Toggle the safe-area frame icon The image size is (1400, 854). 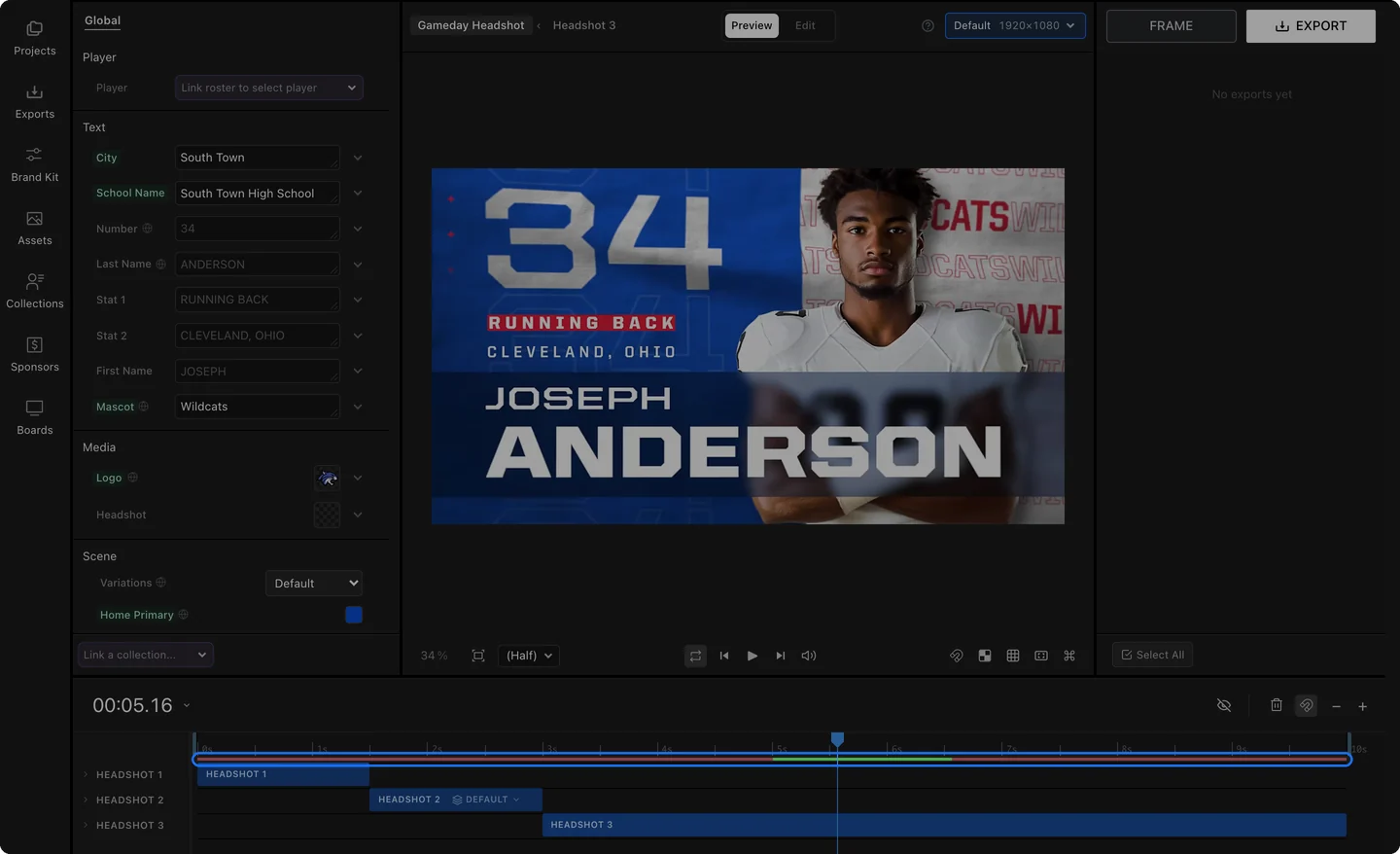pos(1041,656)
